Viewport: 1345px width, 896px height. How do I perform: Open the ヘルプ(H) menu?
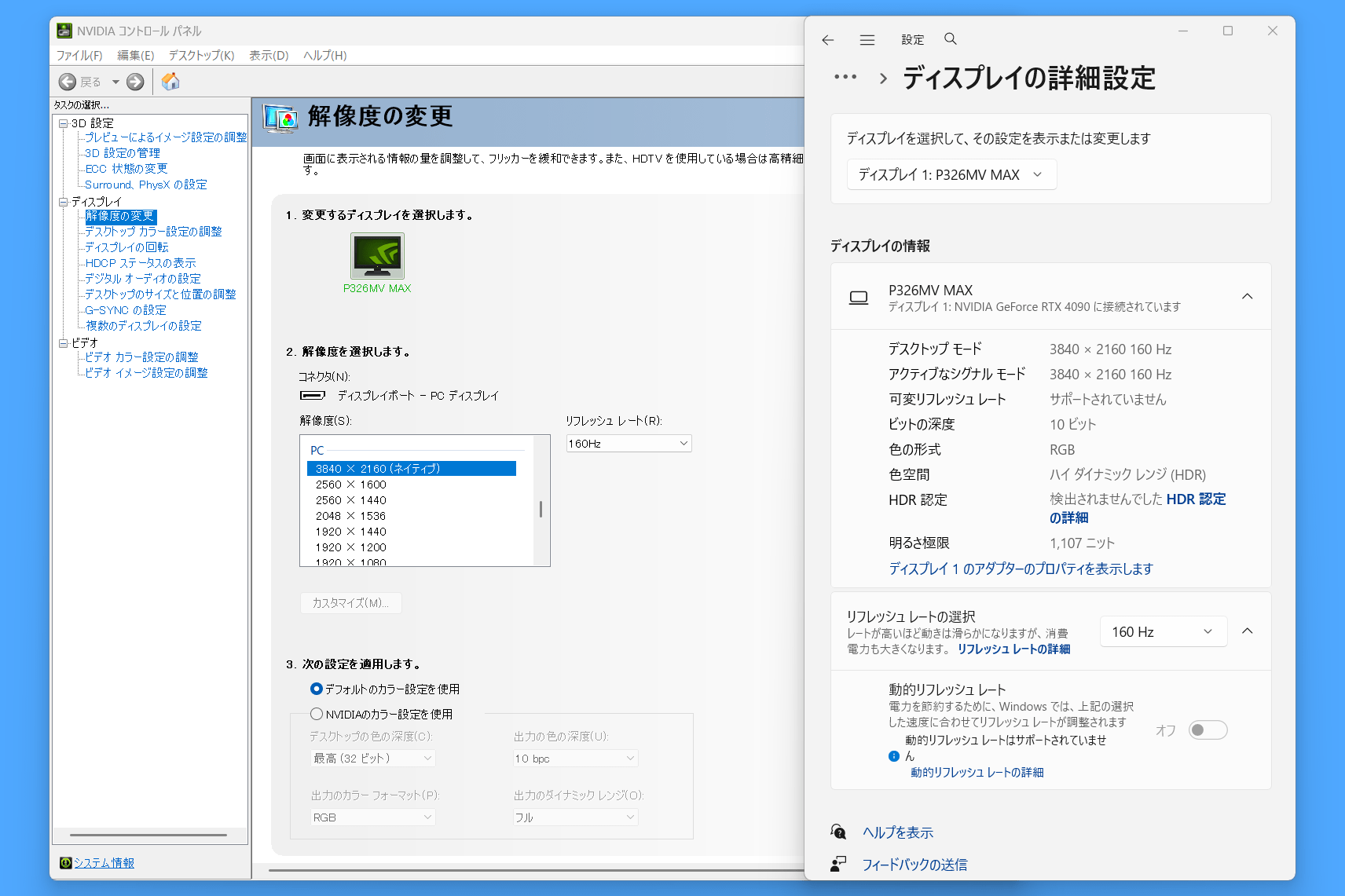(x=324, y=55)
